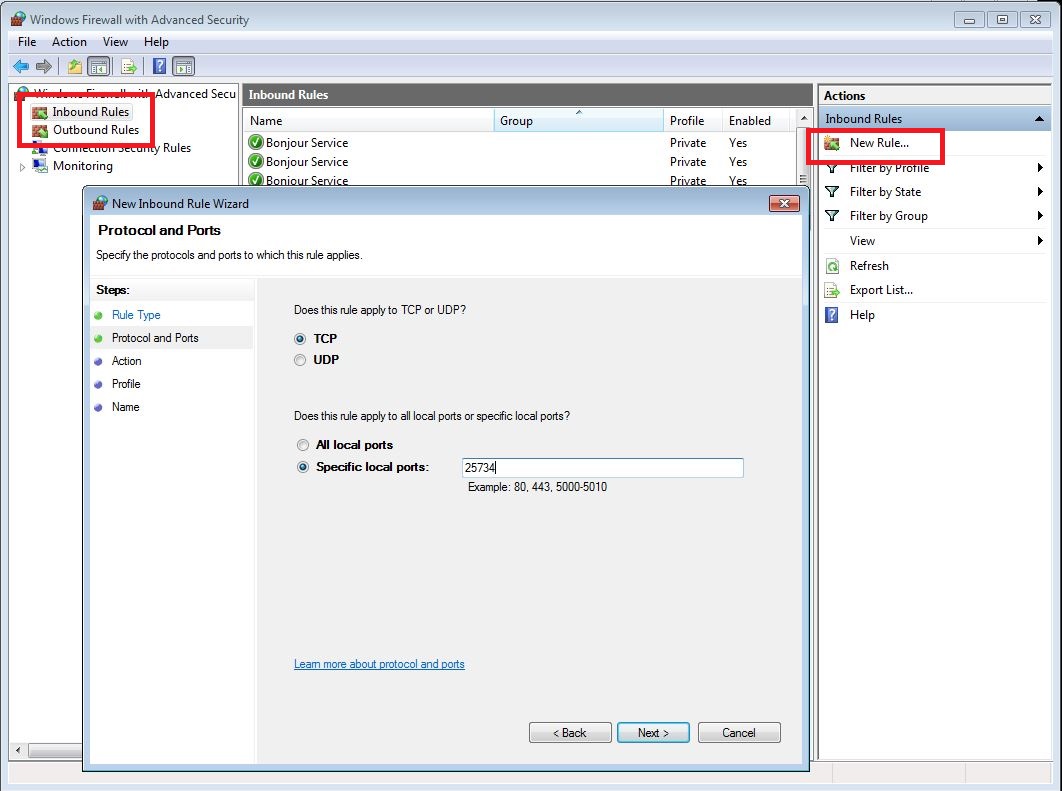This screenshot has height=791, width=1062.
Task: Open the Action menu
Action: [69, 42]
